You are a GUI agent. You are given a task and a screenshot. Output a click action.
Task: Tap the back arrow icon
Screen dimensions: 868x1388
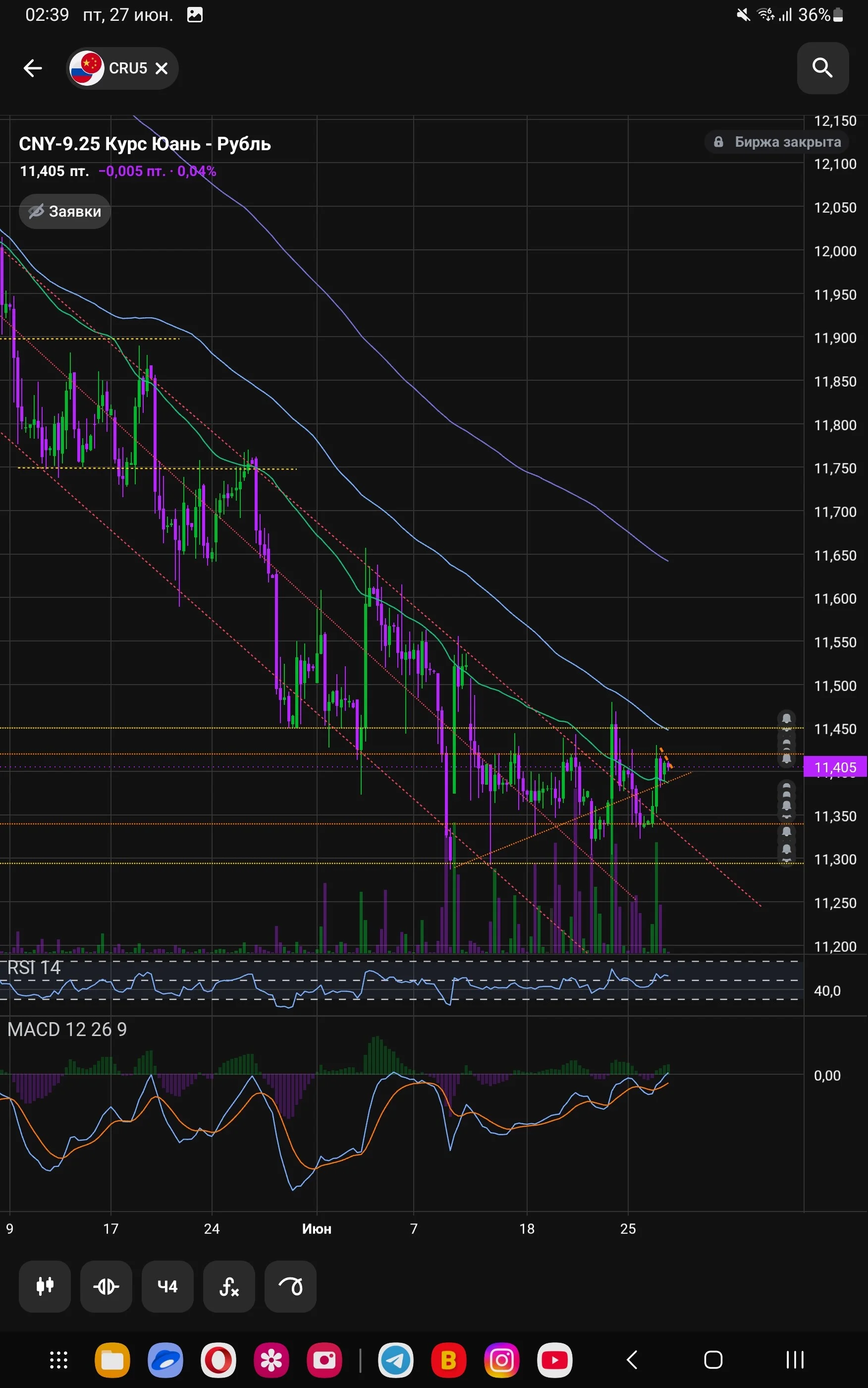[33, 68]
